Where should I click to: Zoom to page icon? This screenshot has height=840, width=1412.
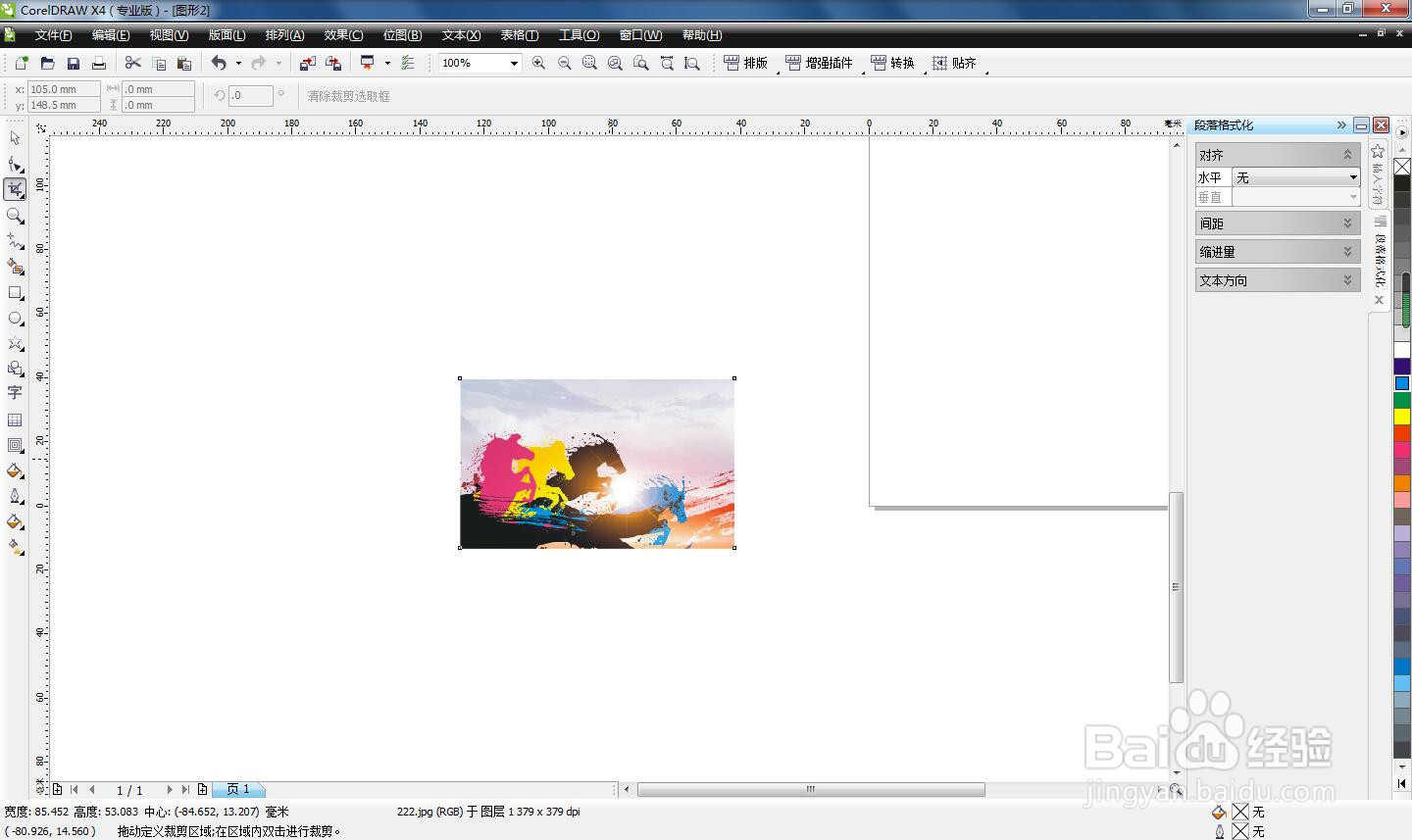coord(640,63)
